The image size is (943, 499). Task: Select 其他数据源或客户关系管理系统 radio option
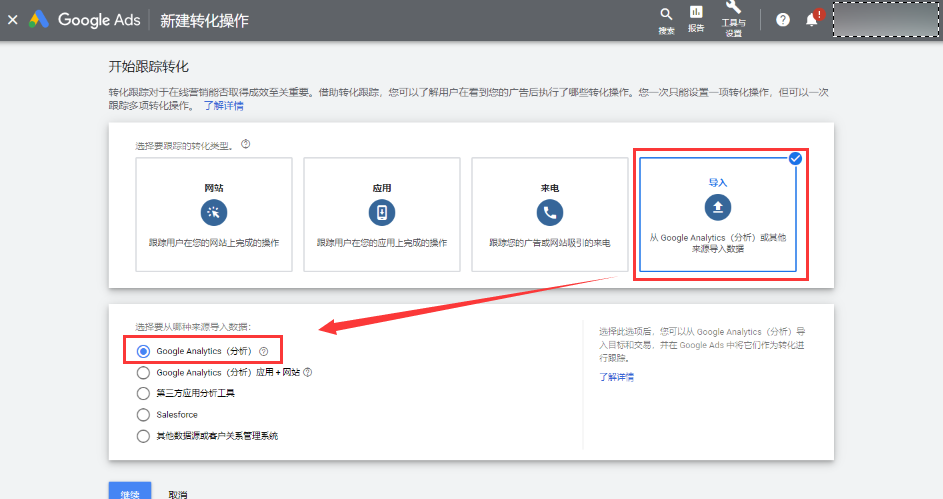(x=143, y=436)
